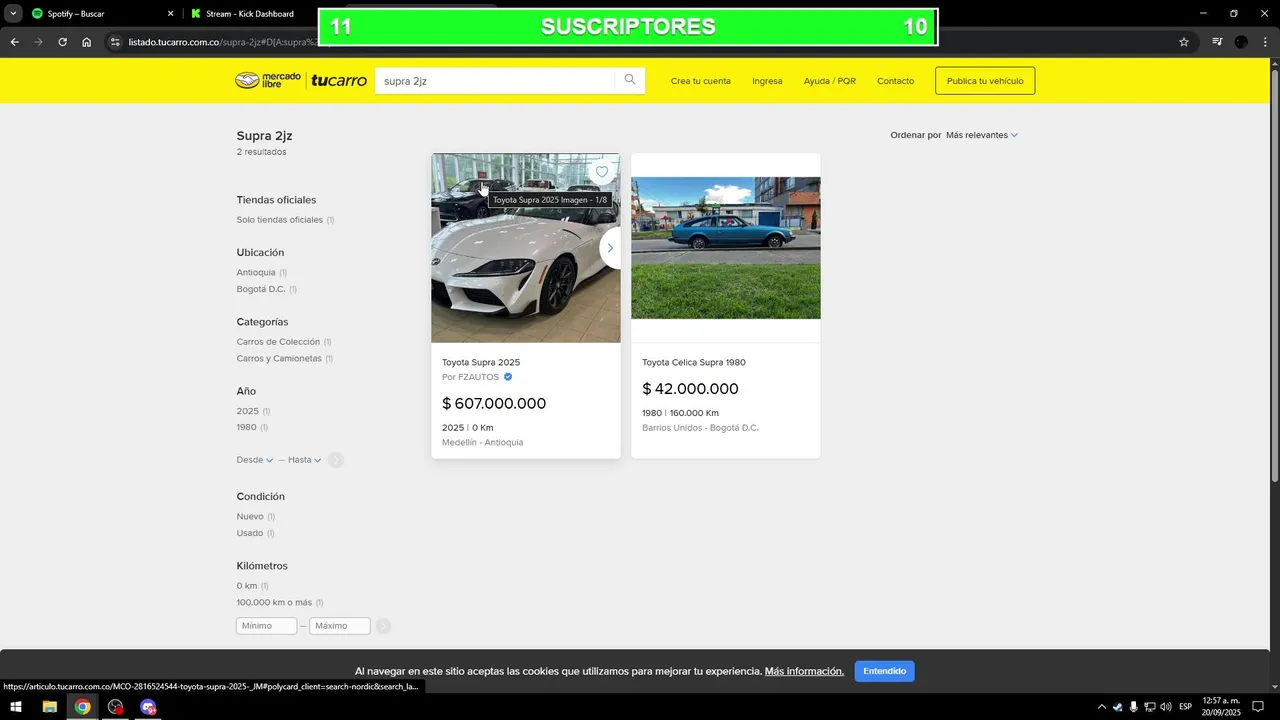Image resolution: width=1280 pixels, height=720 pixels.
Task: Close the Spotify – Buscar tab
Action: (x=170, y=14)
